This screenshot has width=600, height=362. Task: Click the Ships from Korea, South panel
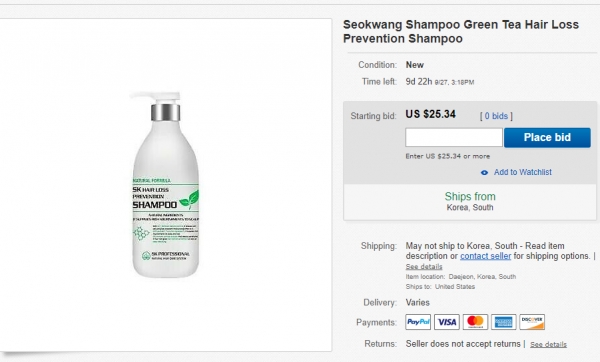coord(470,202)
